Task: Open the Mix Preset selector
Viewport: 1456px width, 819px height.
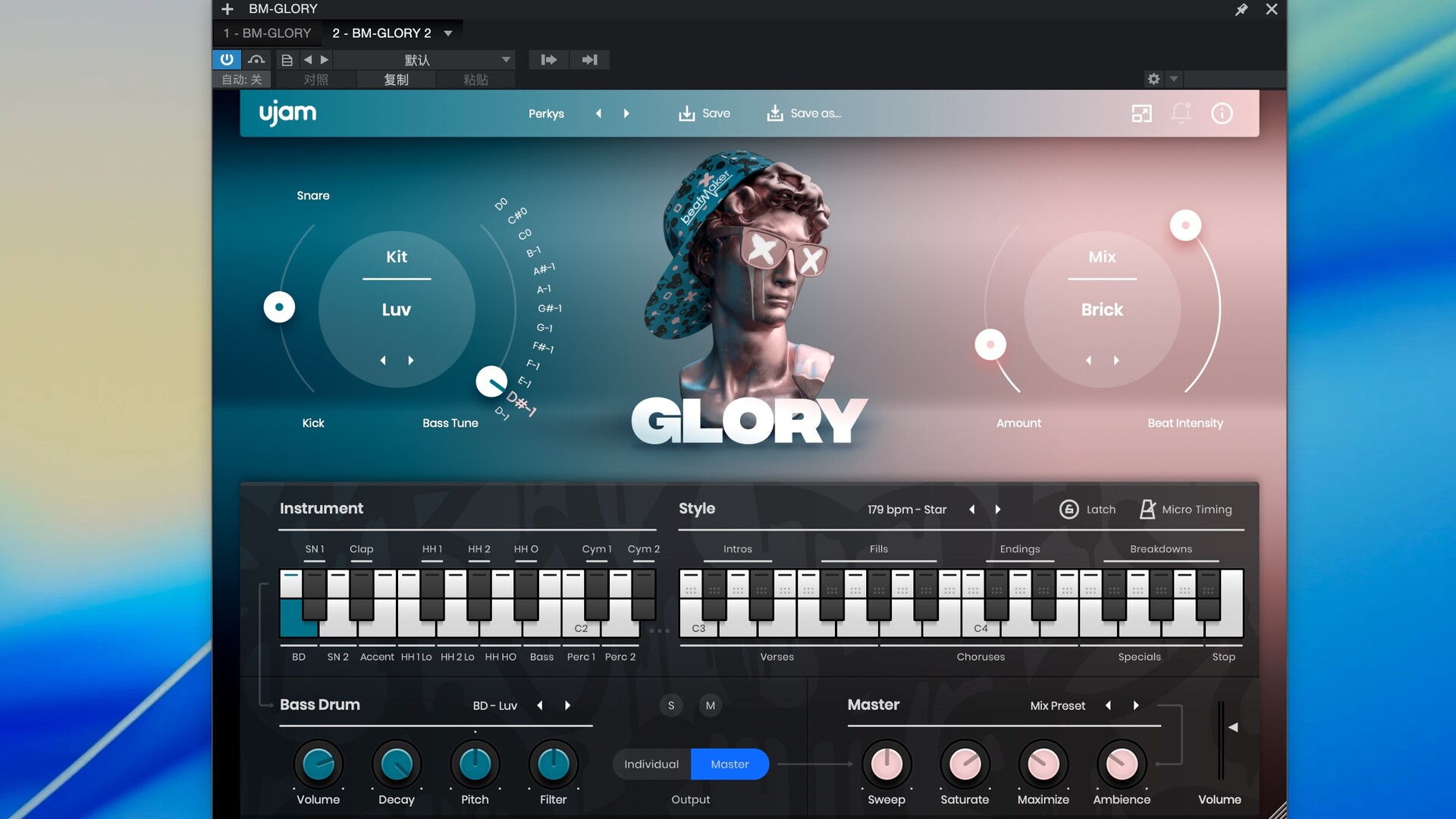Action: (1057, 706)
